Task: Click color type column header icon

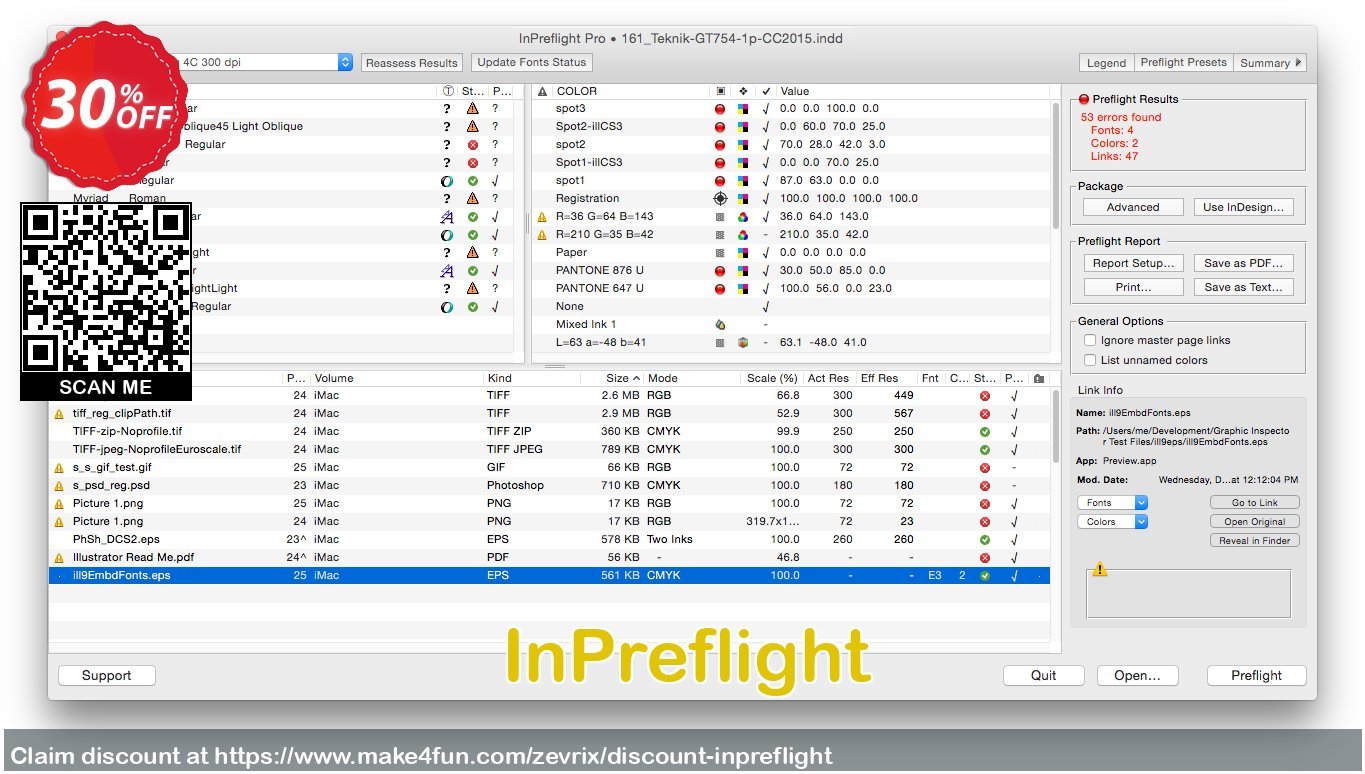Action: 720,91
